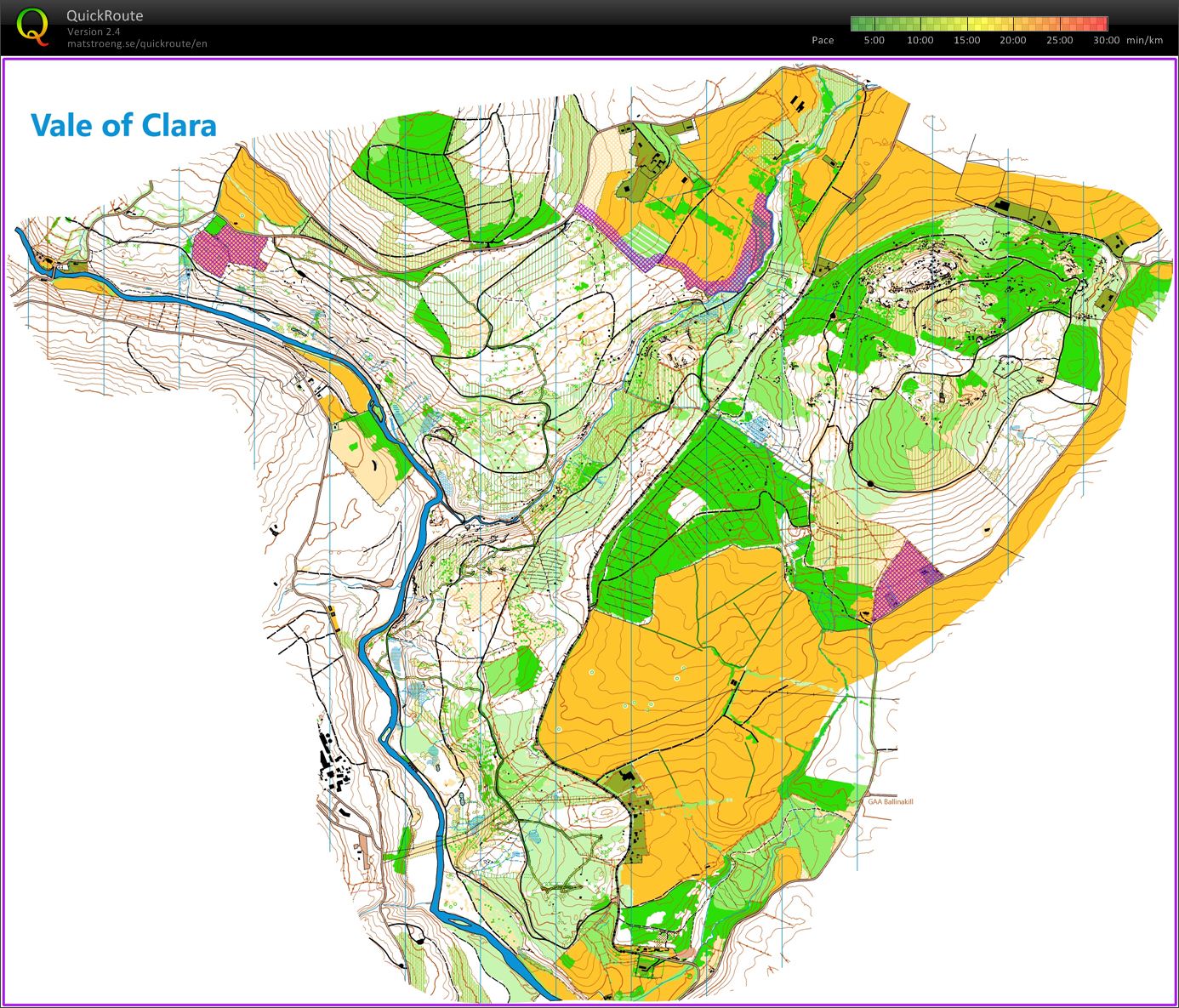Click the pace color gradient scale
Viewport: 1179px width, 1008px height.
tap(979, 24)
